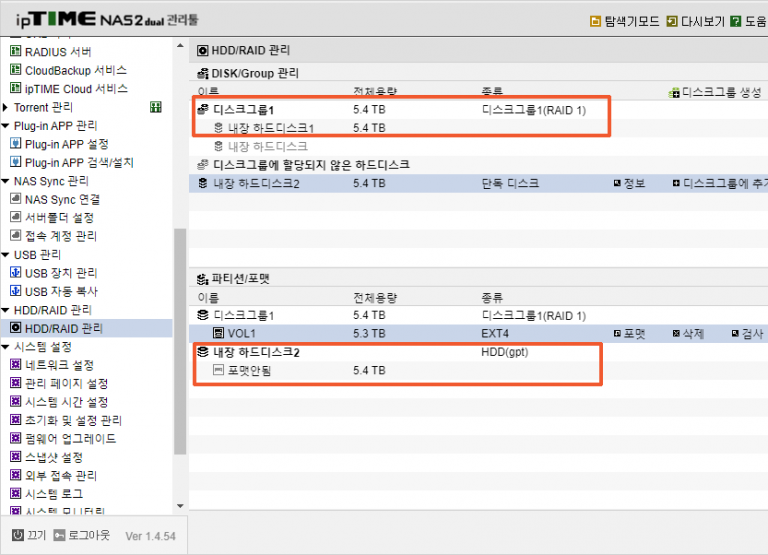
Task: Click 로그아웃 to log out
Action: 82,535
